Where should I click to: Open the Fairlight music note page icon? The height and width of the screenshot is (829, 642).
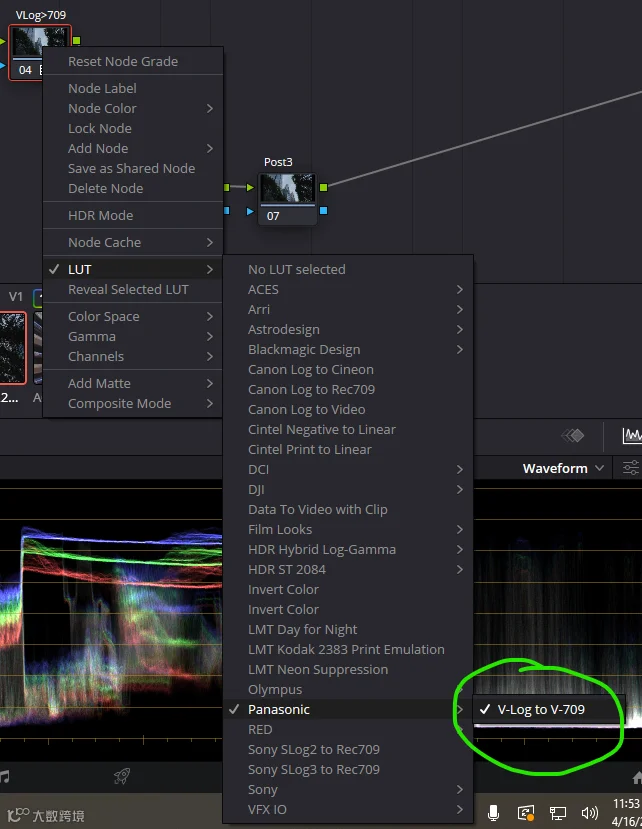click(5, 776)
